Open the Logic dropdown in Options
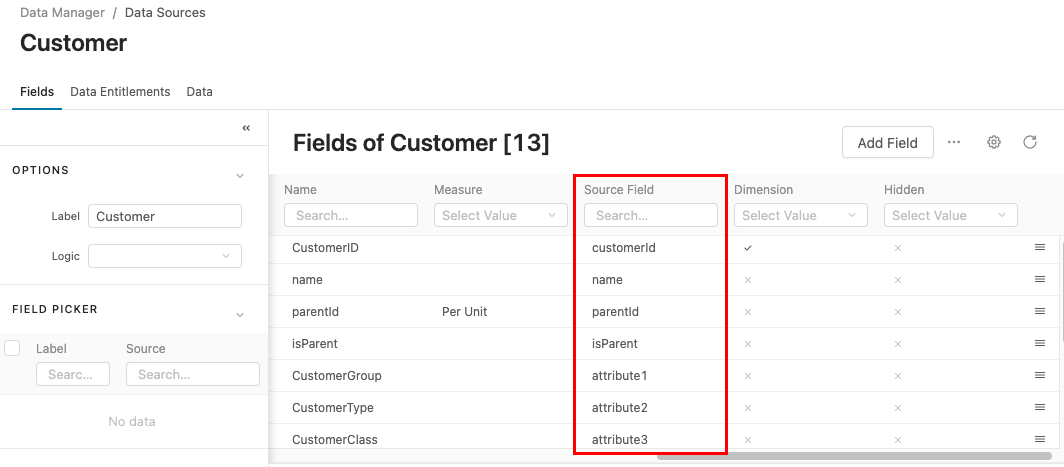This screenshot has height=467, width=1064. pos(165,256)
